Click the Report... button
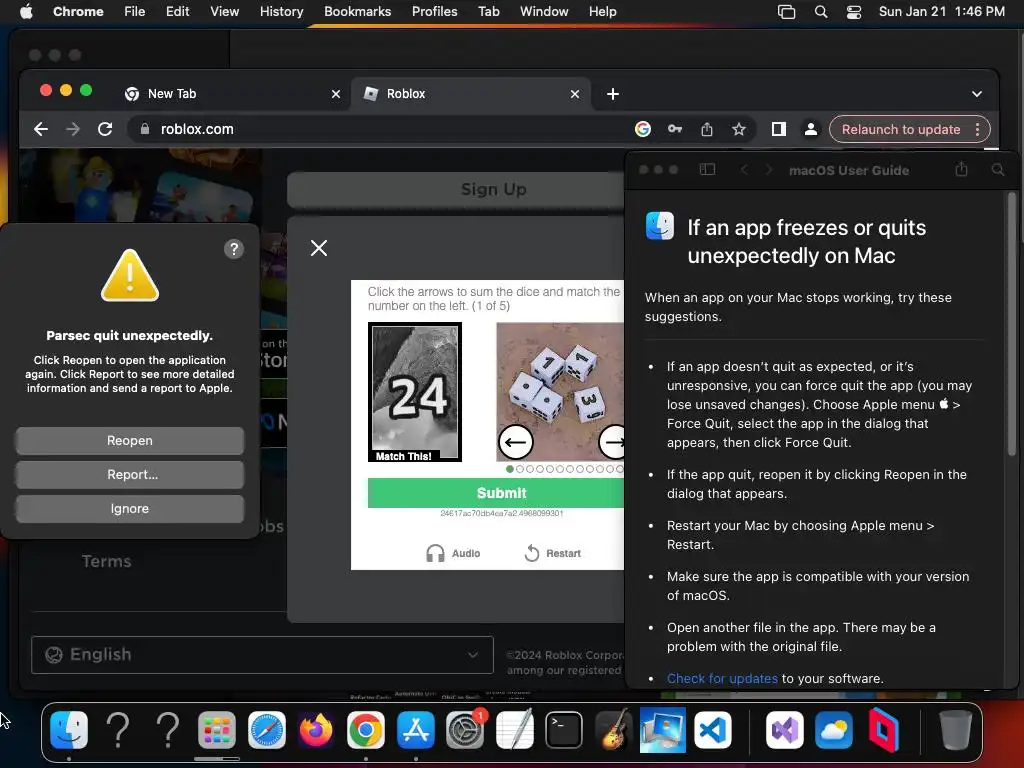The width and height of the screenshot is (1024, 768). tap(129, 475)
